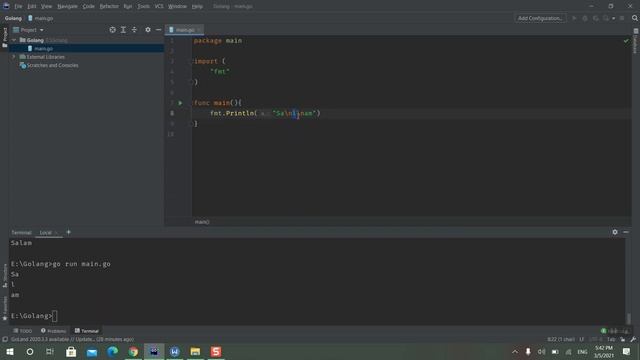The height and width of the screenshot is (360, 640).
Task: Add a new terminal session with plus
Action: tap(69, 232)
